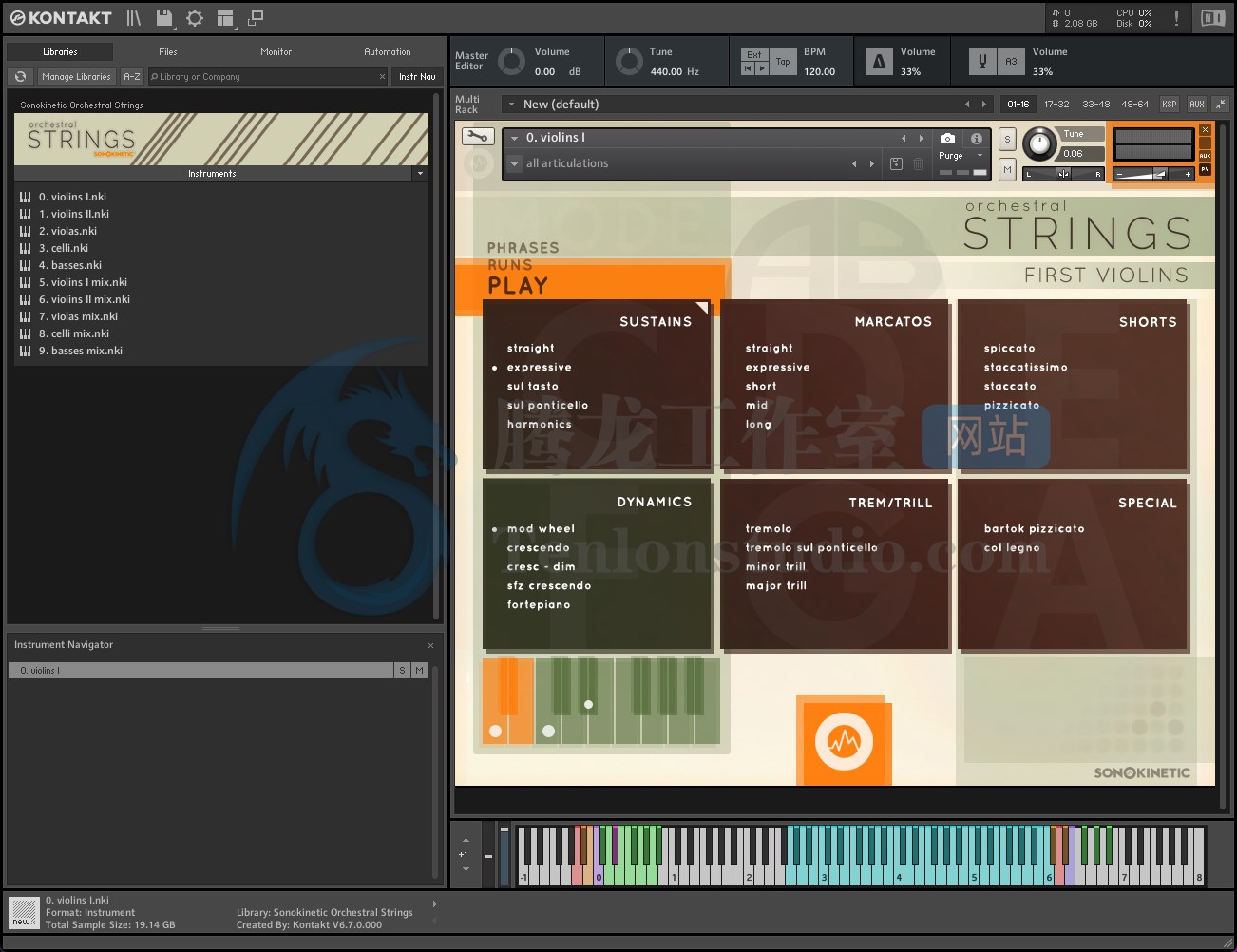The height and width of the screenshot is (952, 1237).
Task: Close the Instrument Navigator panel
Action: click(x=430, y=645)
